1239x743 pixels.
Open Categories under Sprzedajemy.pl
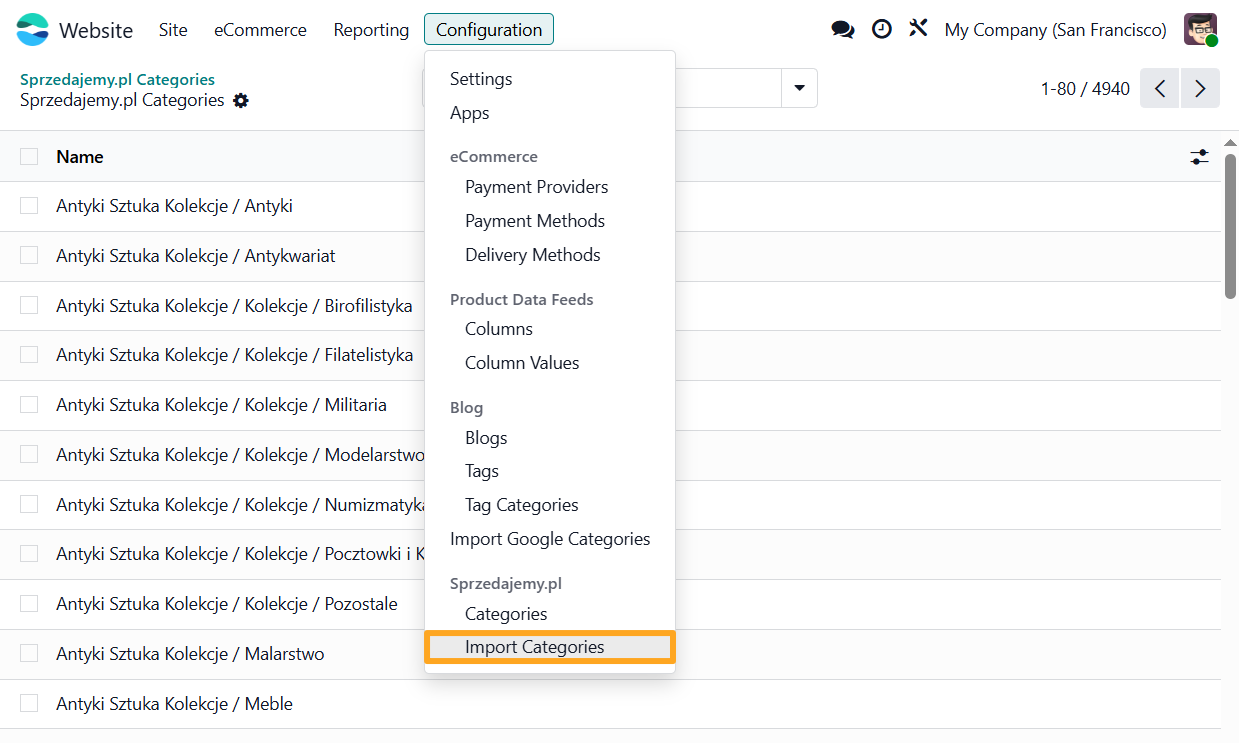point(550,614)
